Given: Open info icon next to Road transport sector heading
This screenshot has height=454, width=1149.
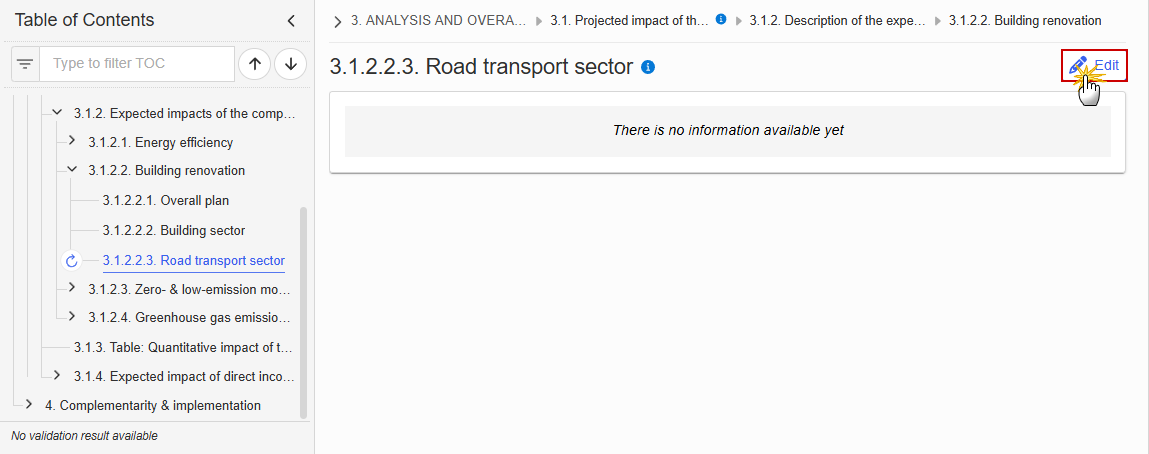Looking at the screenshot, I should [x=648, y=67].
